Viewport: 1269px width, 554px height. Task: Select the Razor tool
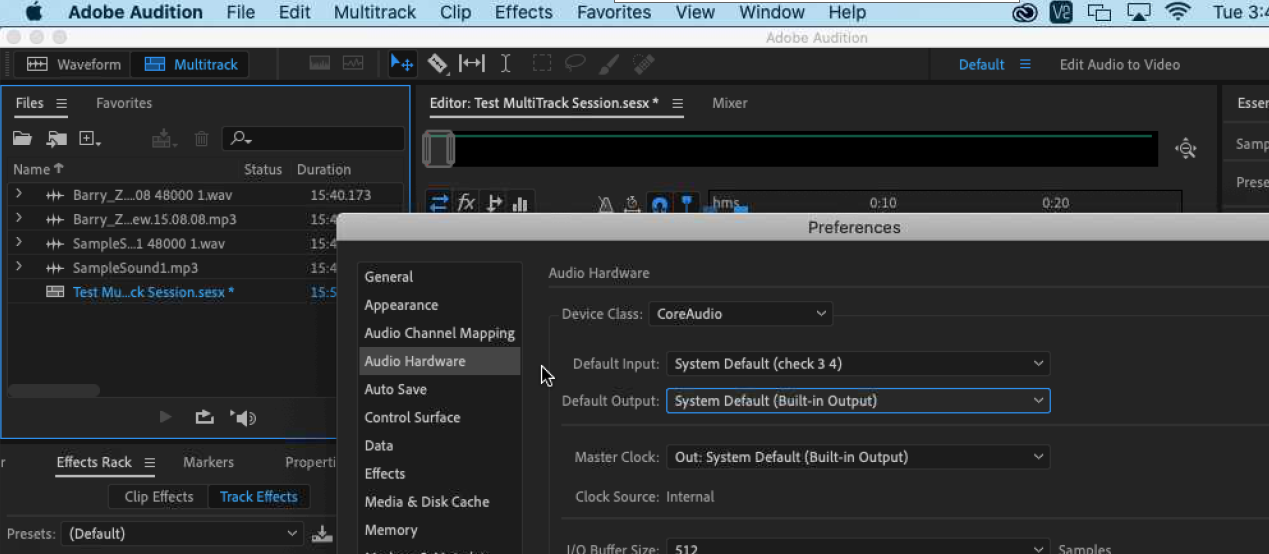point(438,64)
